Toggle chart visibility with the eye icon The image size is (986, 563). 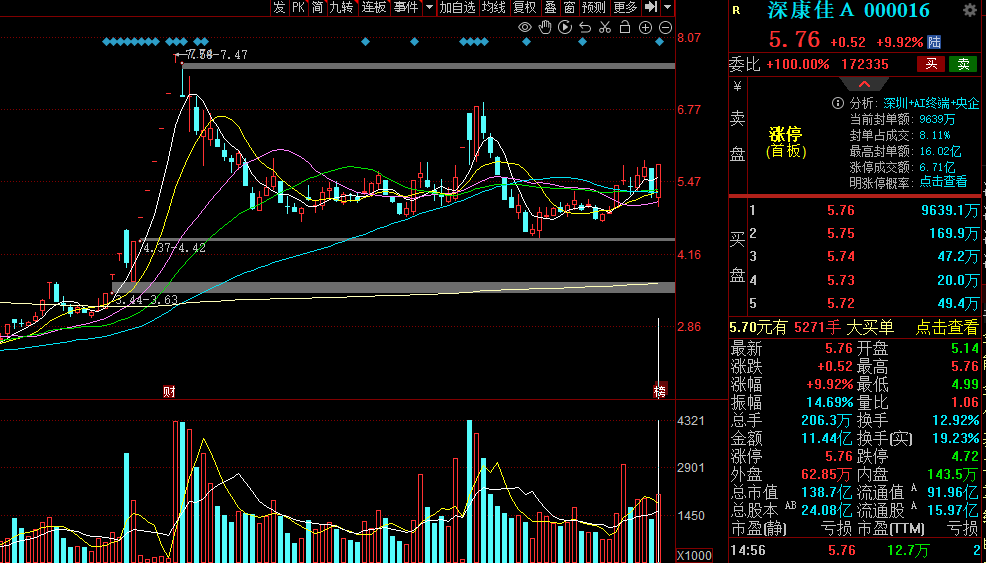pos(524,27)
